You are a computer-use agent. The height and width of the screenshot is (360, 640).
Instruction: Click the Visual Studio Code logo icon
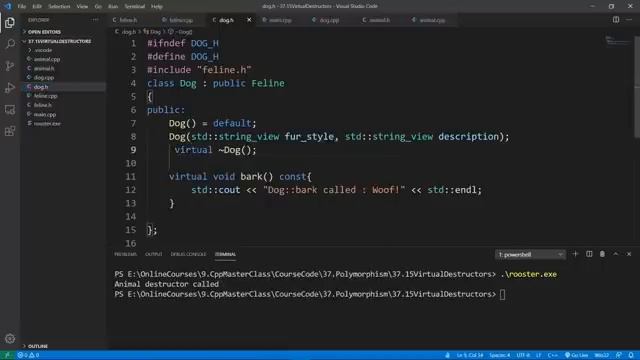[8, 6]
